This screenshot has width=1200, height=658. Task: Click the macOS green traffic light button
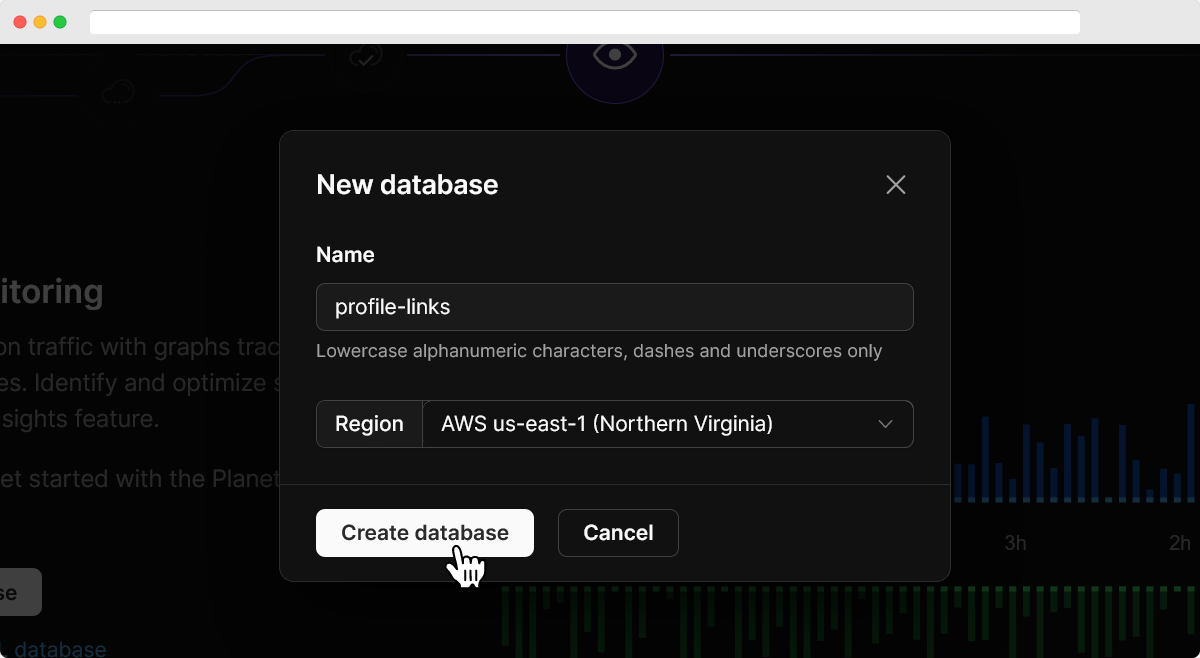(x=59, y=21)
